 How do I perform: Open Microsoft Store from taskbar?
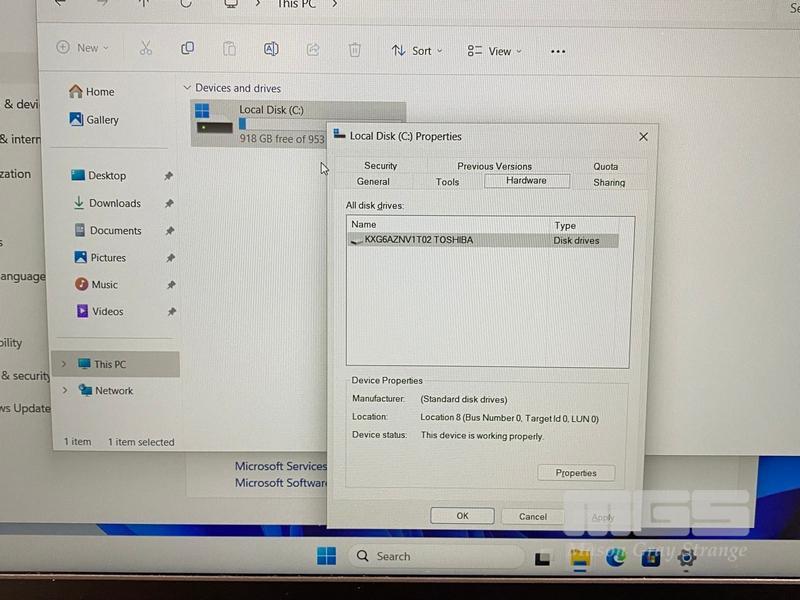(651, 558)
